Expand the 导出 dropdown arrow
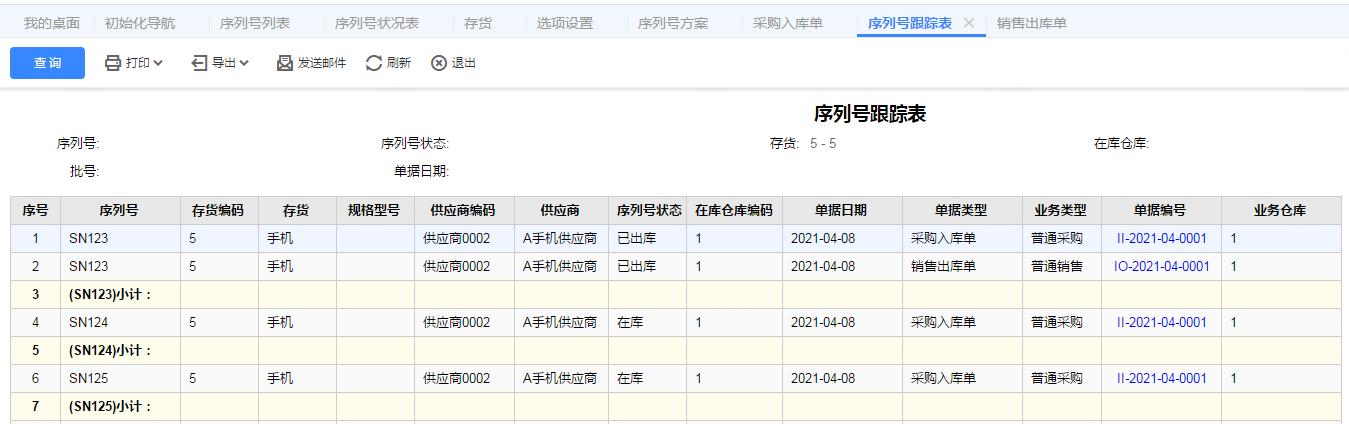 (244, 63)
